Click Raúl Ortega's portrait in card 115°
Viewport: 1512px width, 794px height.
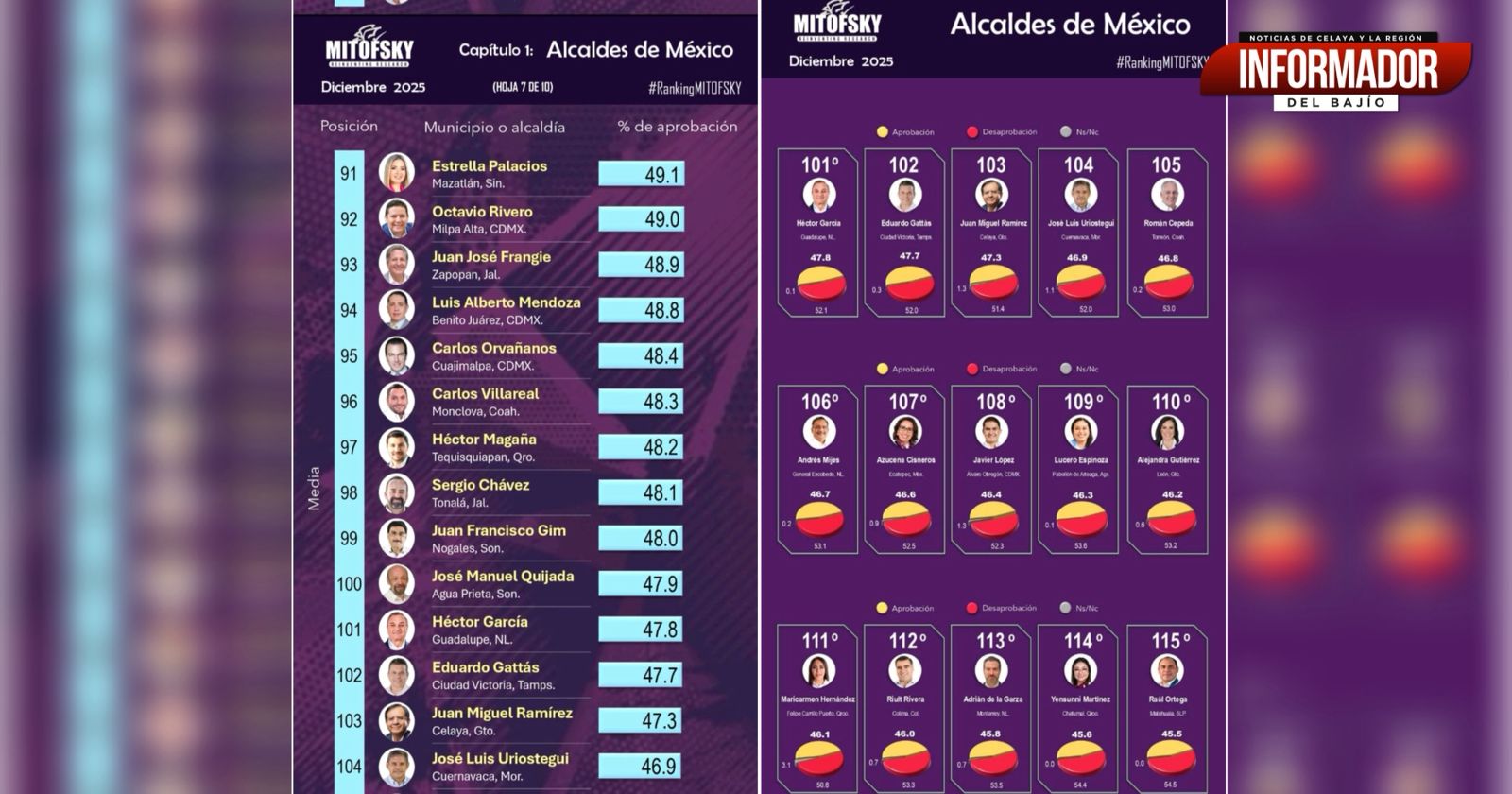(x=1167, y=671)
